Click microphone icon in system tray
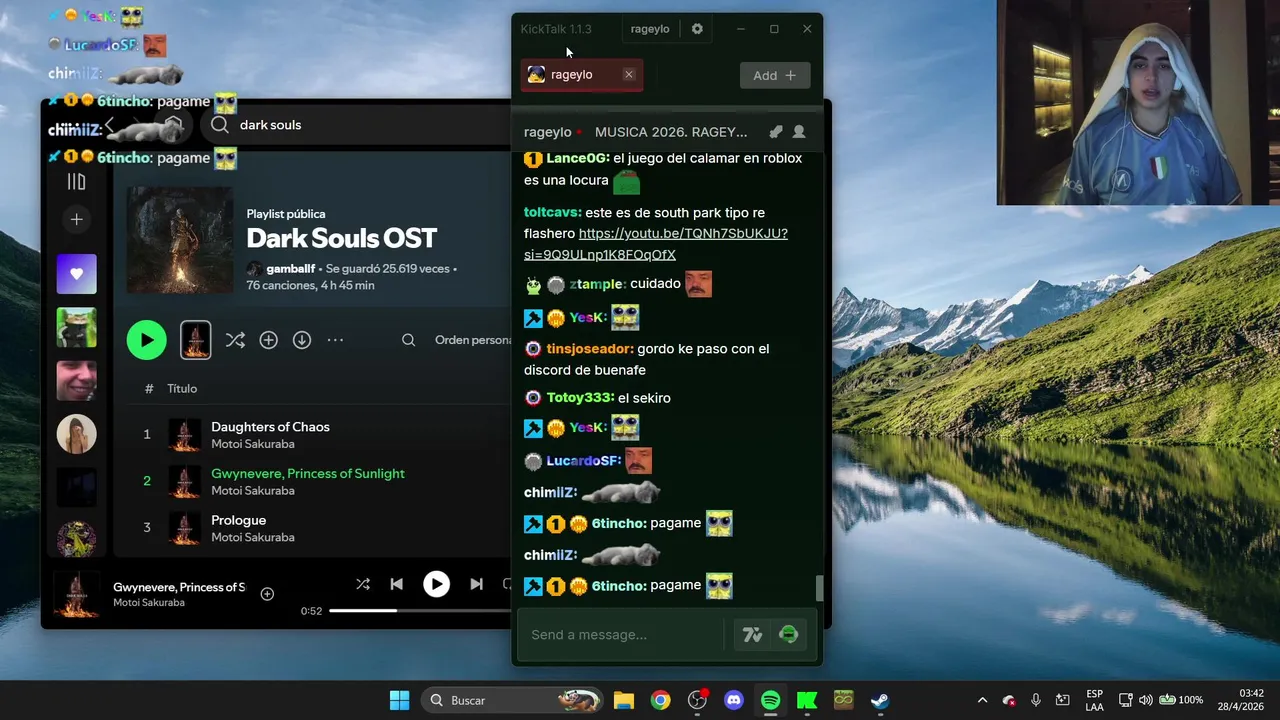1280x720 pixels. 1036,700
